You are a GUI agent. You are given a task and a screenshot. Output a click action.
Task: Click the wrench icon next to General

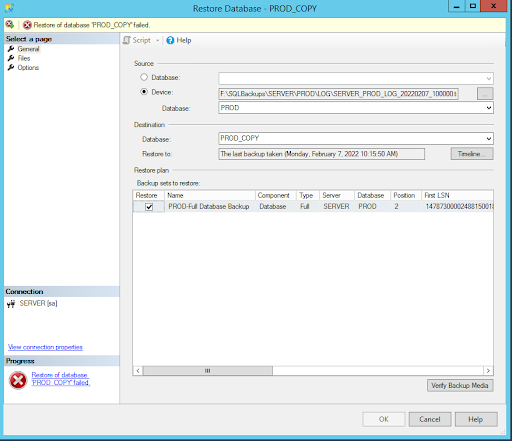click(11, 49)
